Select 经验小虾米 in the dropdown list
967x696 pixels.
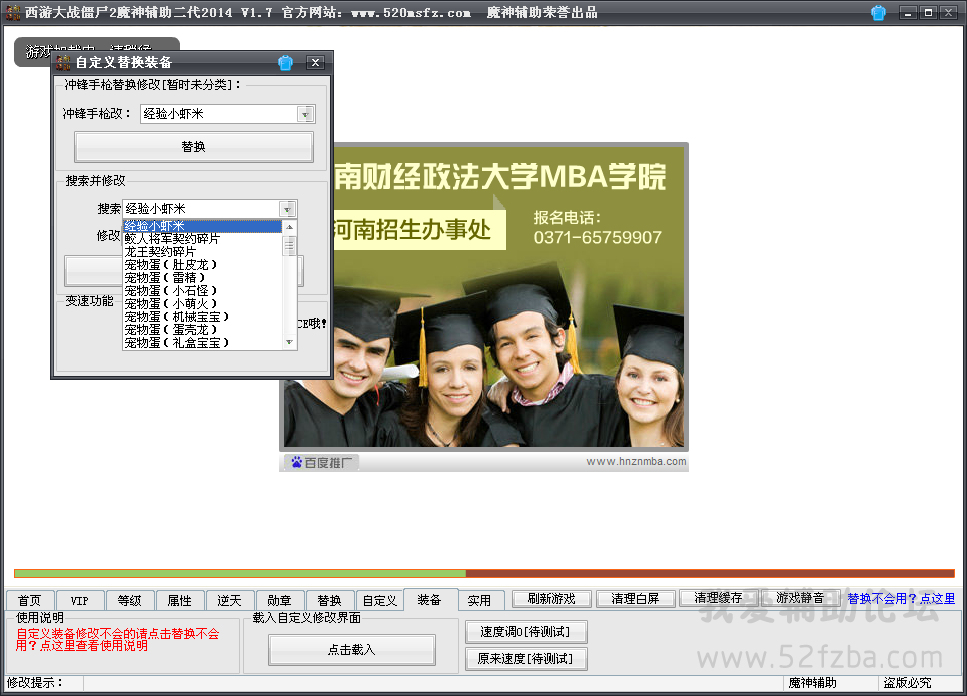pyautogui.click(x=202, y=226)
